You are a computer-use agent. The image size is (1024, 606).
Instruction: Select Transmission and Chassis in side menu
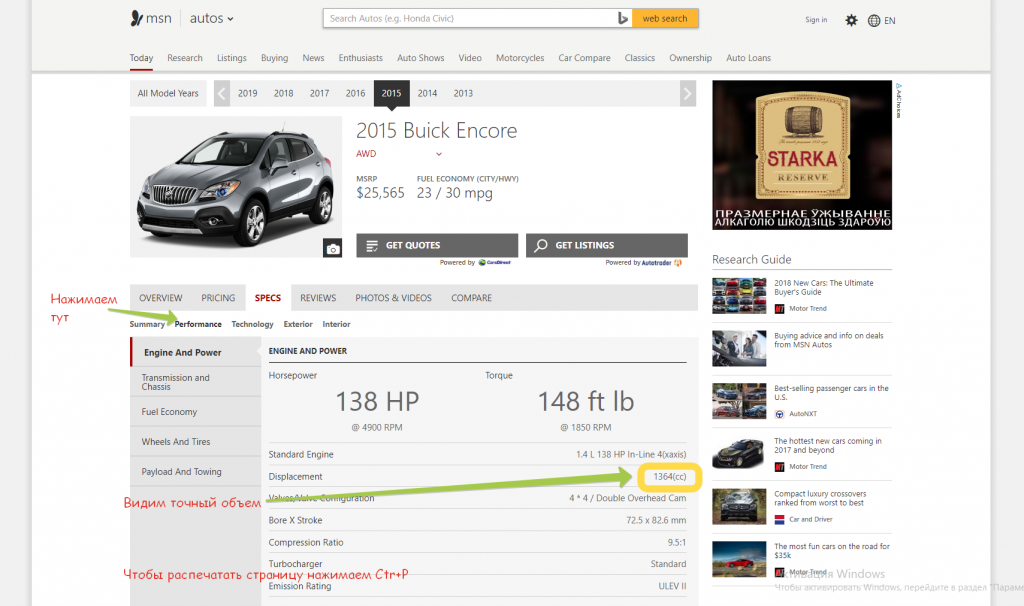coord(195,382)
